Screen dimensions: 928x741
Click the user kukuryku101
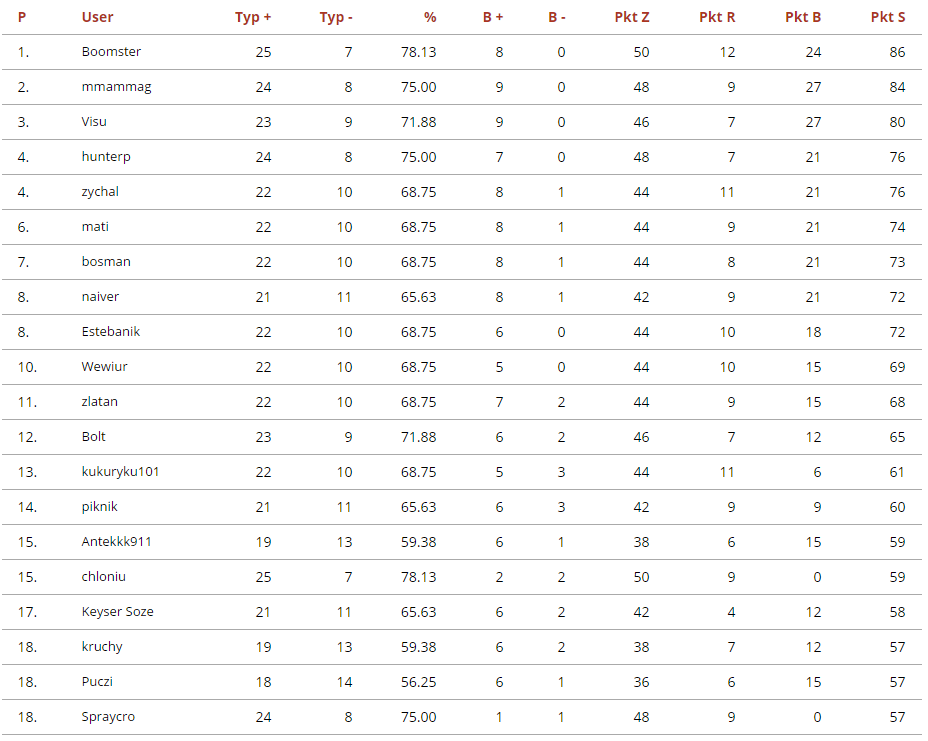(120, 472)
